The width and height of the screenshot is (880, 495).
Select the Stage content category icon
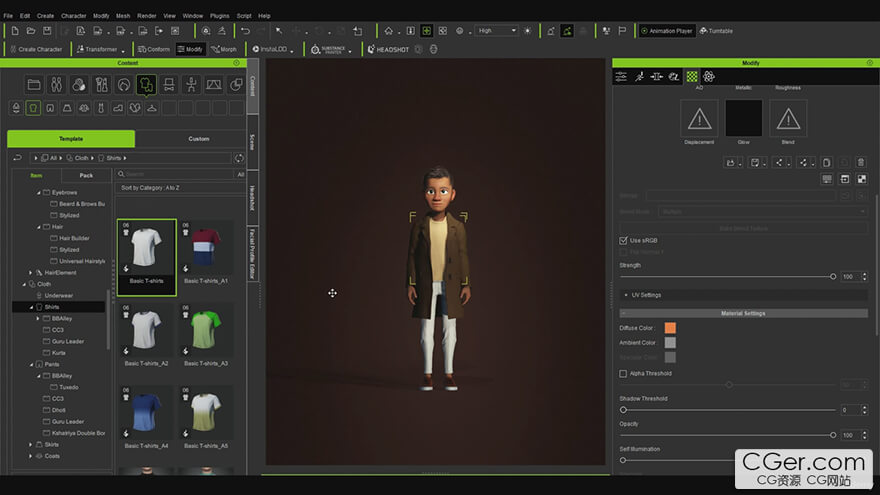coord(213,85)
